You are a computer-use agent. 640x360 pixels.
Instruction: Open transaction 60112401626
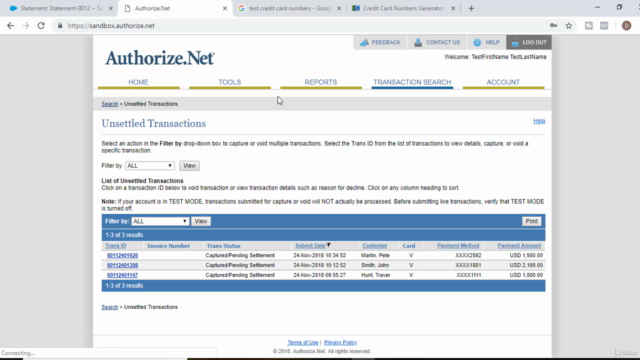(122, 256)
